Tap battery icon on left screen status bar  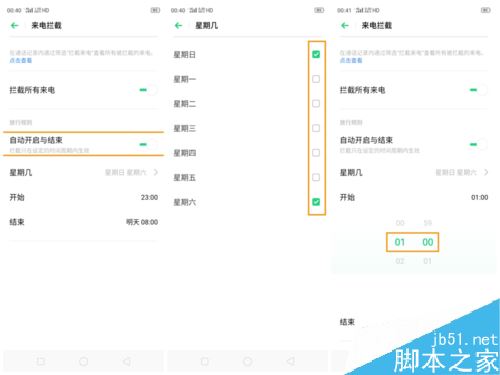(x=155, y=10)
